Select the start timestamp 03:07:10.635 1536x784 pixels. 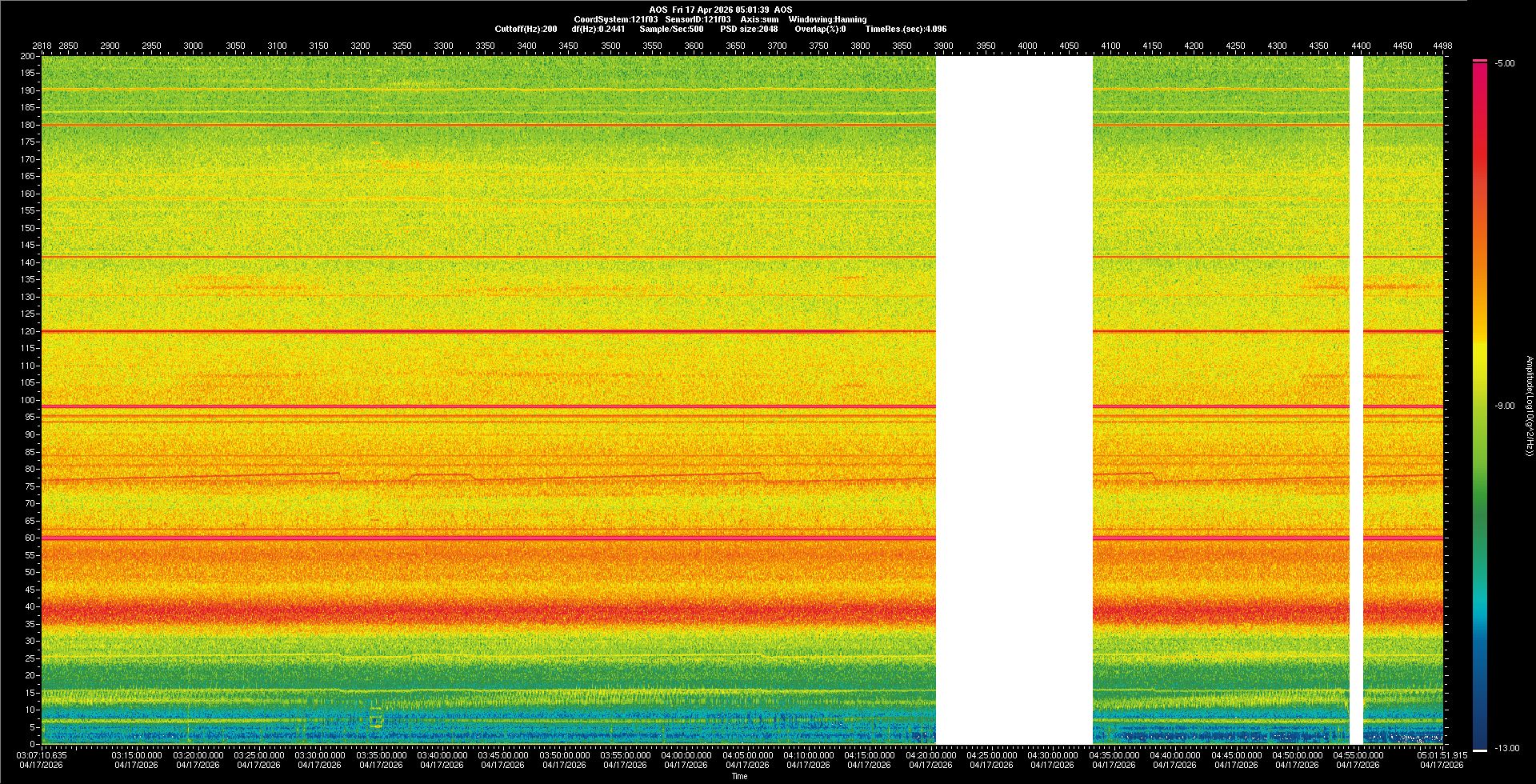pos(42,755)
